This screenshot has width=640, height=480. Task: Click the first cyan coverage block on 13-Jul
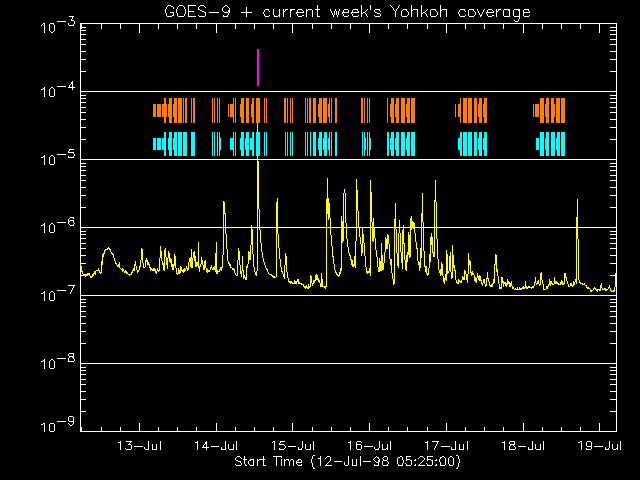174,144
